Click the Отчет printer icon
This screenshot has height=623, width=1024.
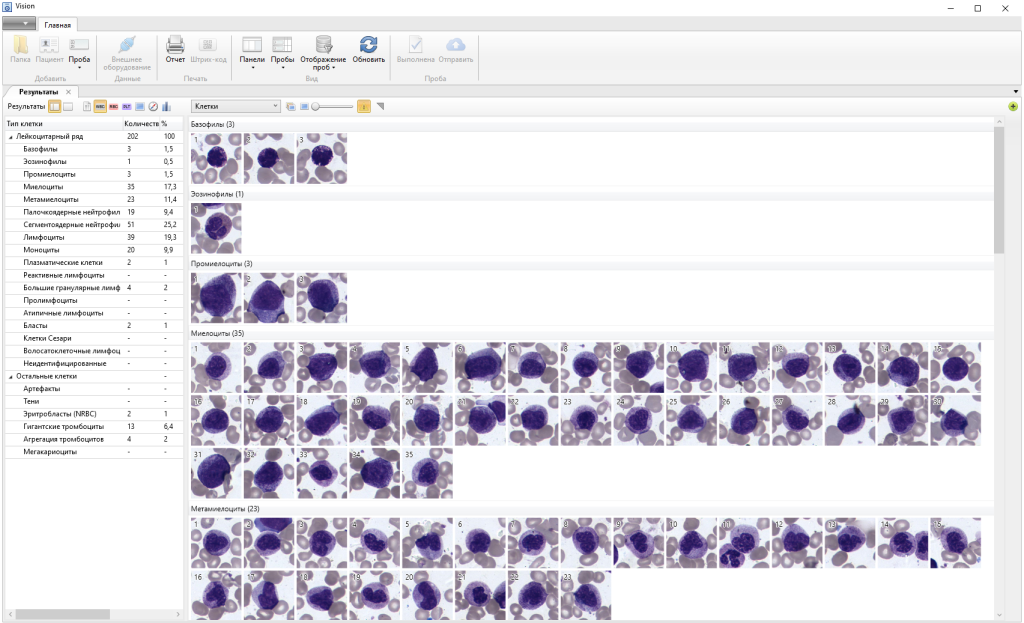175,46
